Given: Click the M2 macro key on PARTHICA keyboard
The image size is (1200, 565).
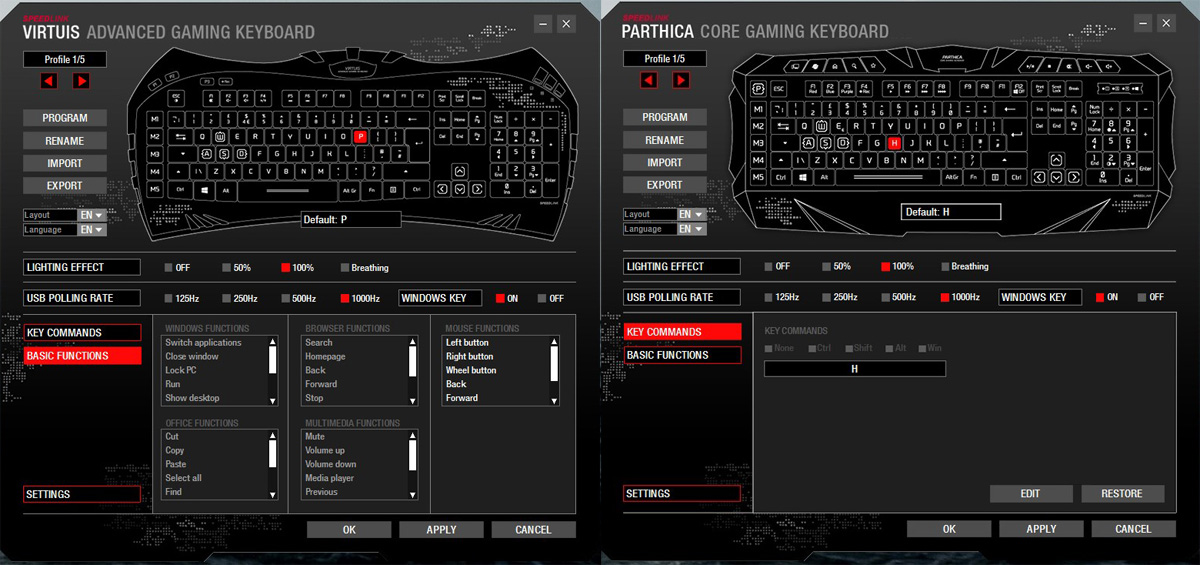Looking at the screenshot, I should point(757,126).
